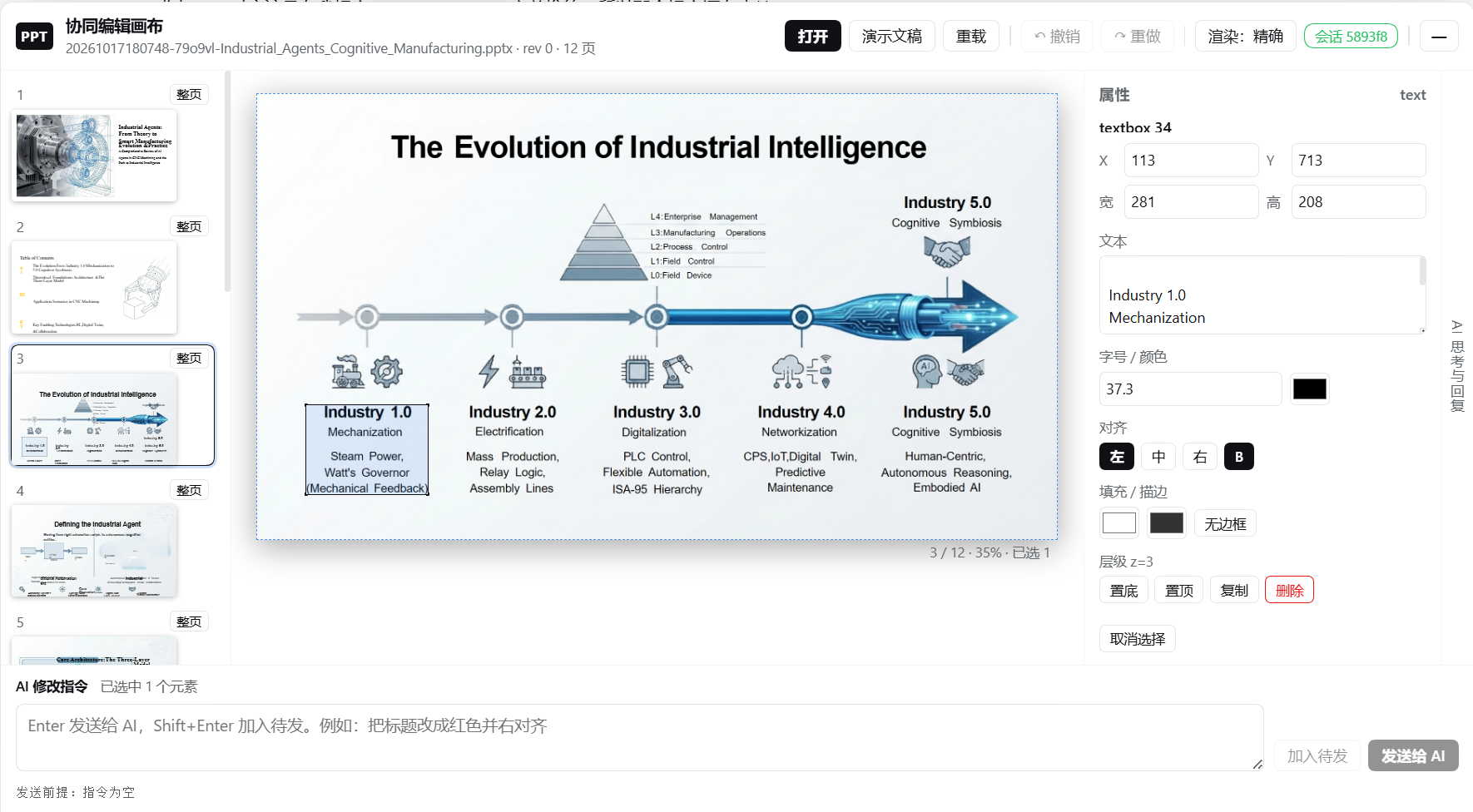This screenshot has width=1473, height=812.
Task: Select the gear icon above Industry 1.0
Action: (x=386, y=372)
